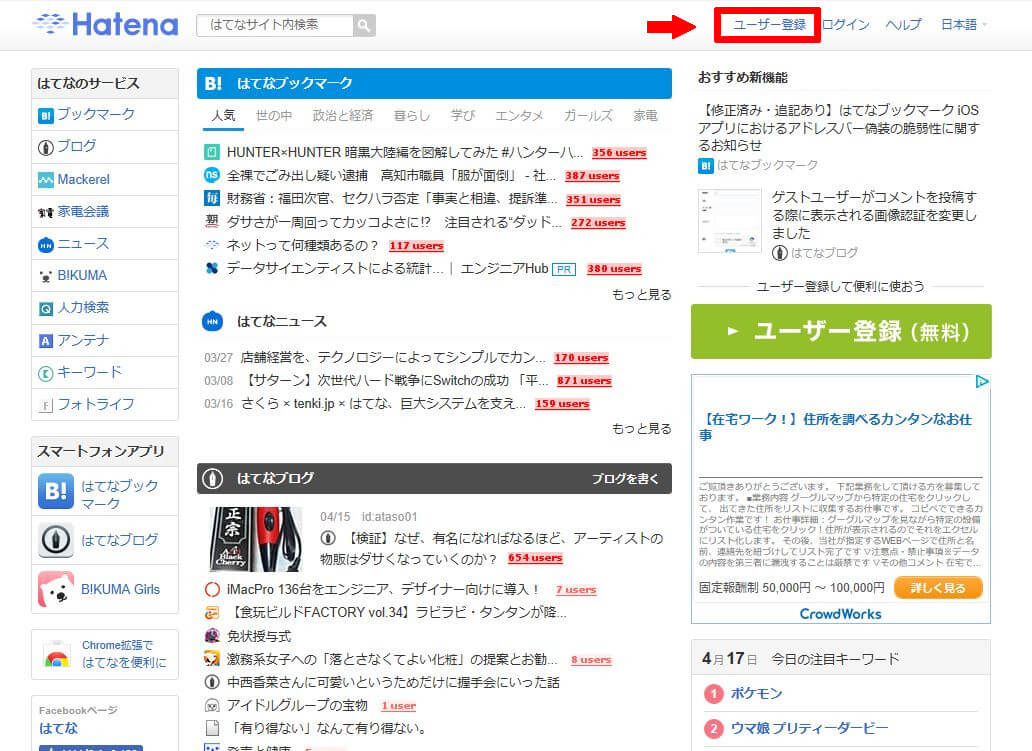Open the iMacPro 136台 blog entry
Image resolution: width=1032 pixels, height=751 pixels.
[383, 589]
